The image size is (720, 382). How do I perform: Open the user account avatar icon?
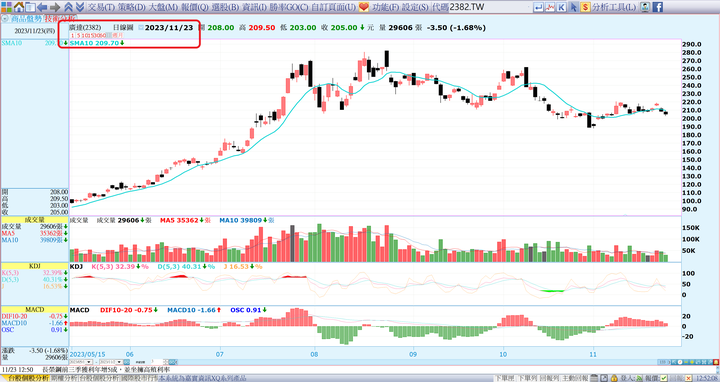point(645,7)
